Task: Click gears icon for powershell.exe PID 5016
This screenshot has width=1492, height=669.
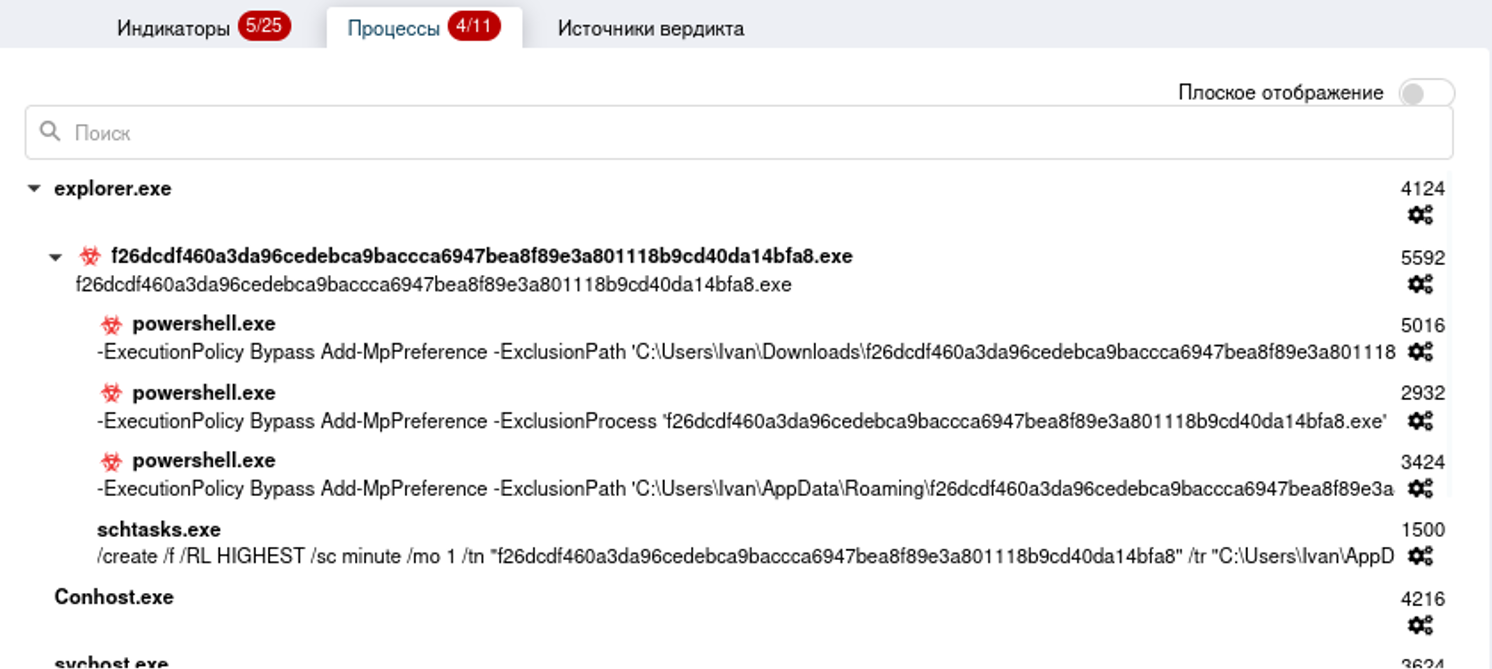Action: tap(1420, 352)
